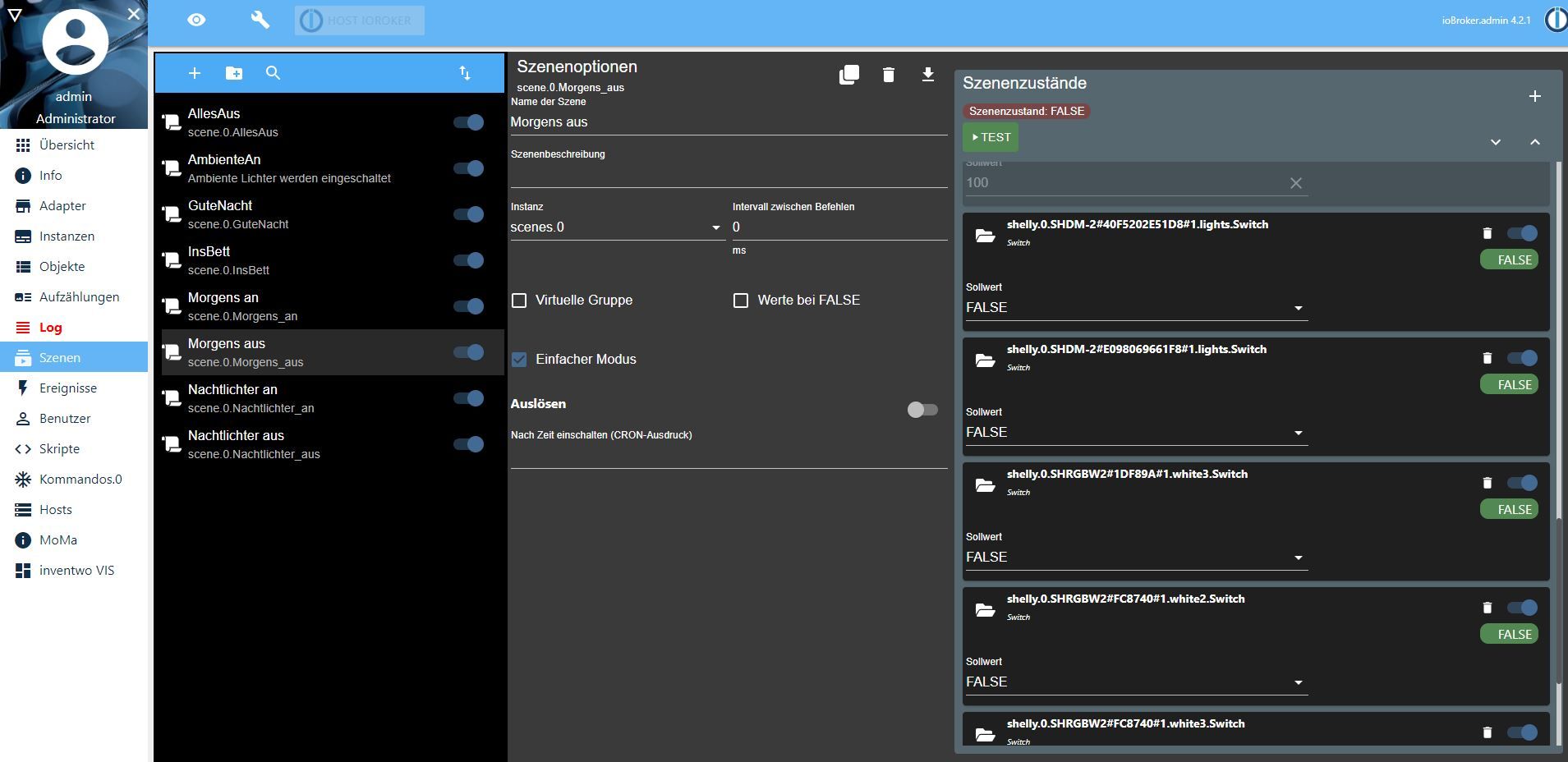The width and height of the screenshot is (1568, 762).
Task: Toggle InsBett scene switch
Action: pos(469,260)
